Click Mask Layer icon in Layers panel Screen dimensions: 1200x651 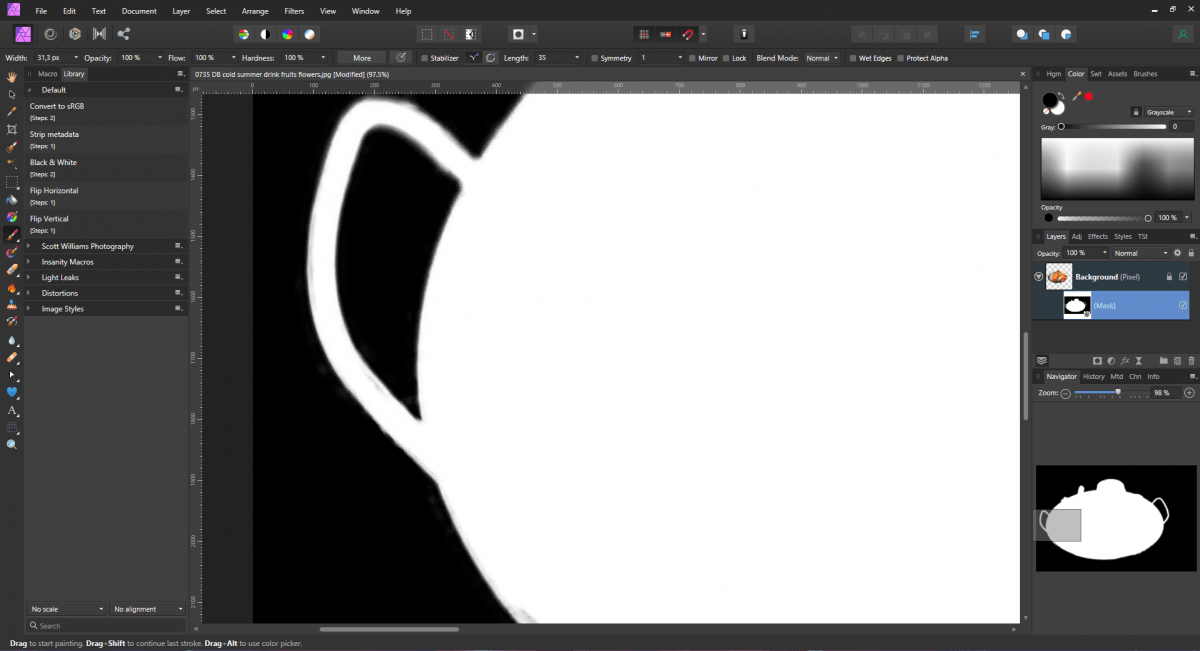coord(1097,360)
